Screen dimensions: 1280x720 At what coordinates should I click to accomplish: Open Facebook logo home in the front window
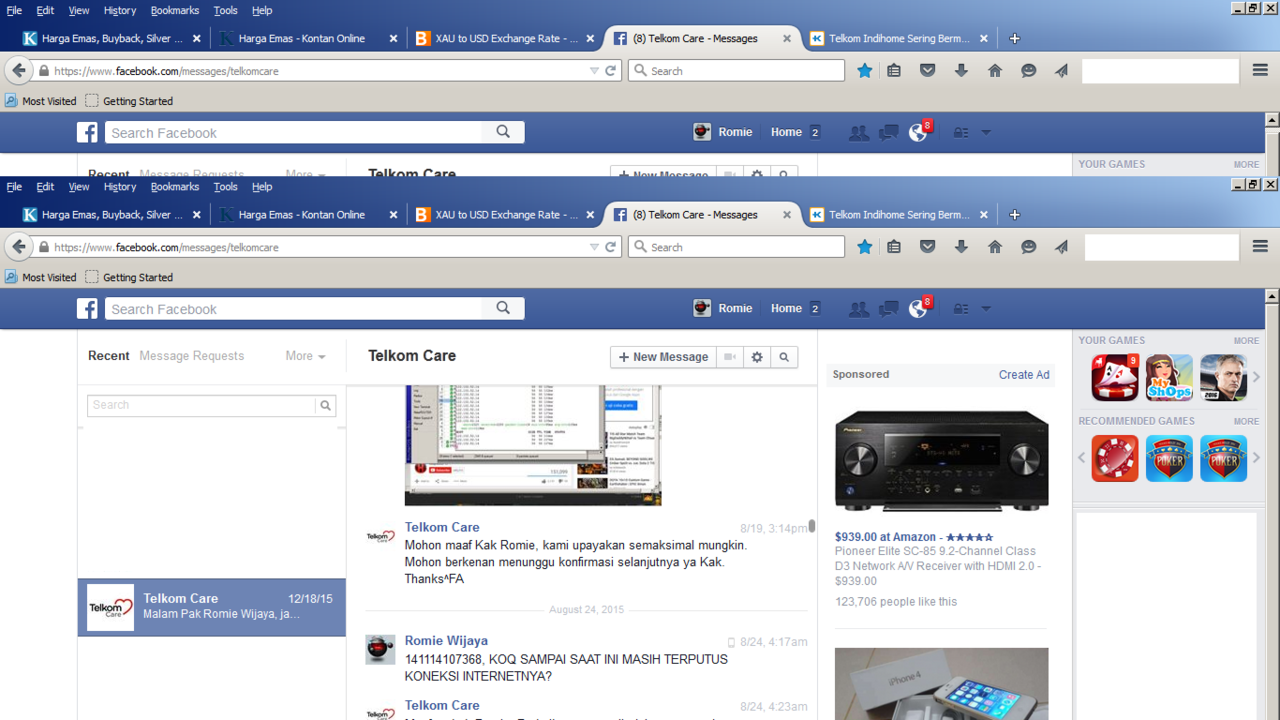[88, 308]
